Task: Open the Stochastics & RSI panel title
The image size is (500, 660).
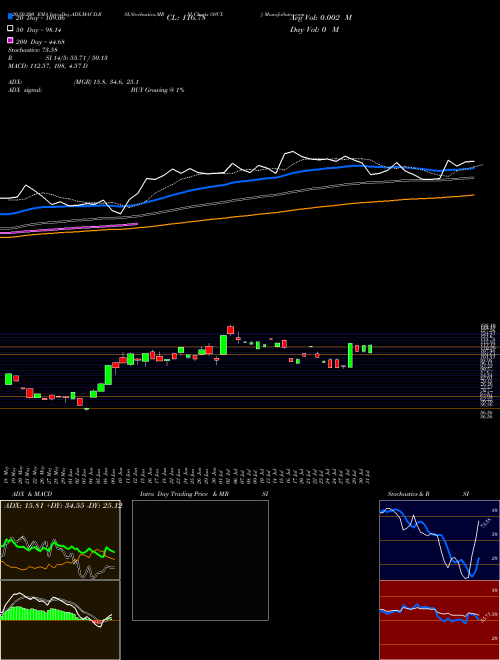Action: point(428,494)
